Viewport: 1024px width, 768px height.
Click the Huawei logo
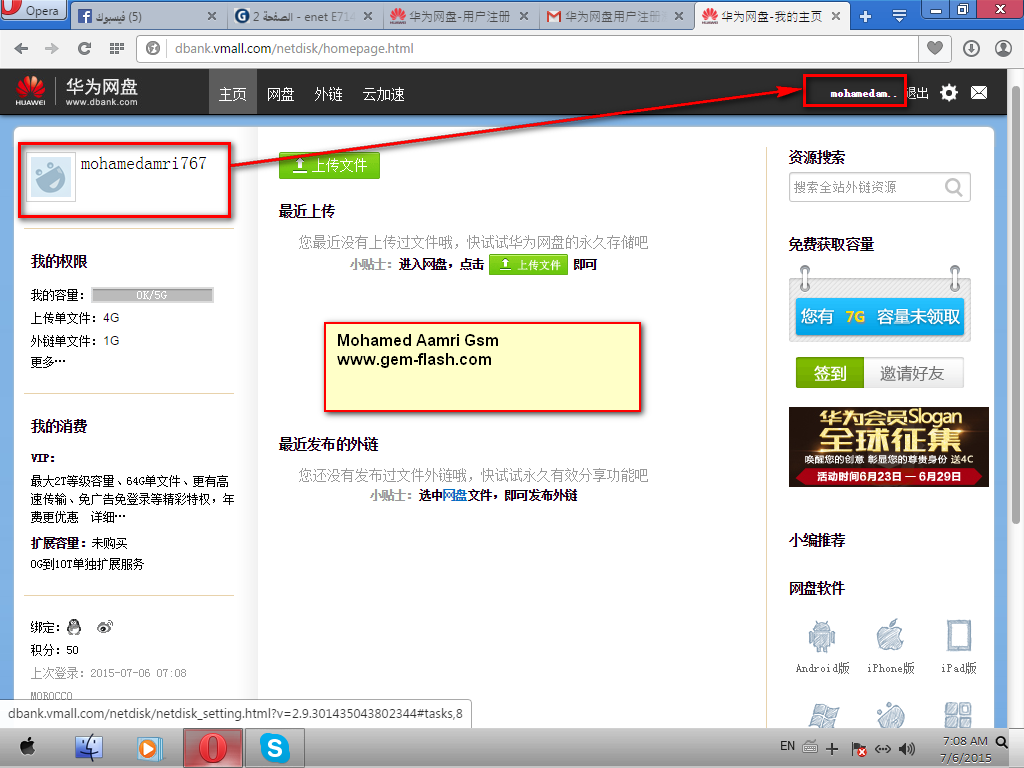[x=31, y=91]
